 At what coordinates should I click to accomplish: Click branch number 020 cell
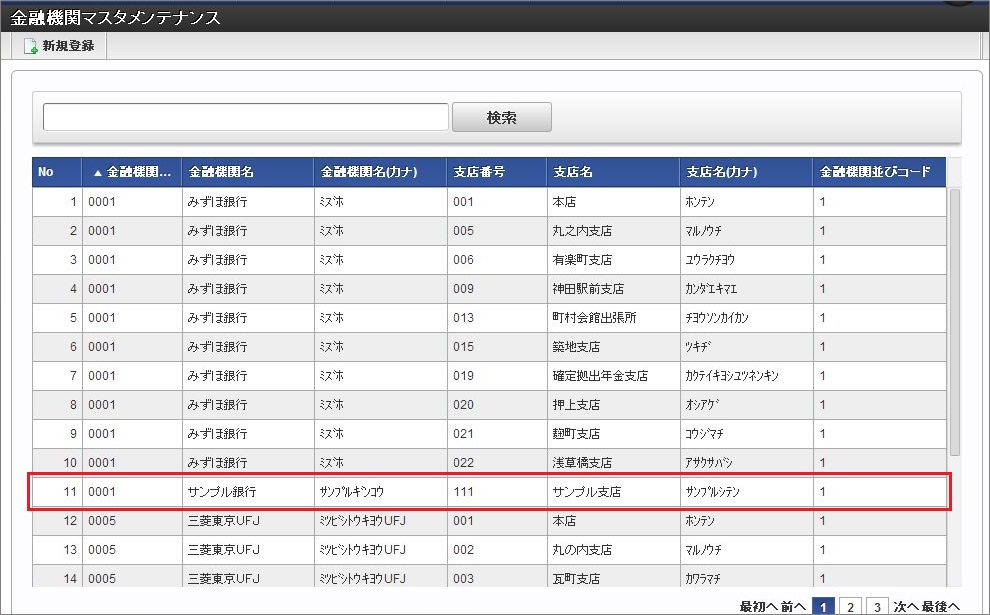pos(497,405)
